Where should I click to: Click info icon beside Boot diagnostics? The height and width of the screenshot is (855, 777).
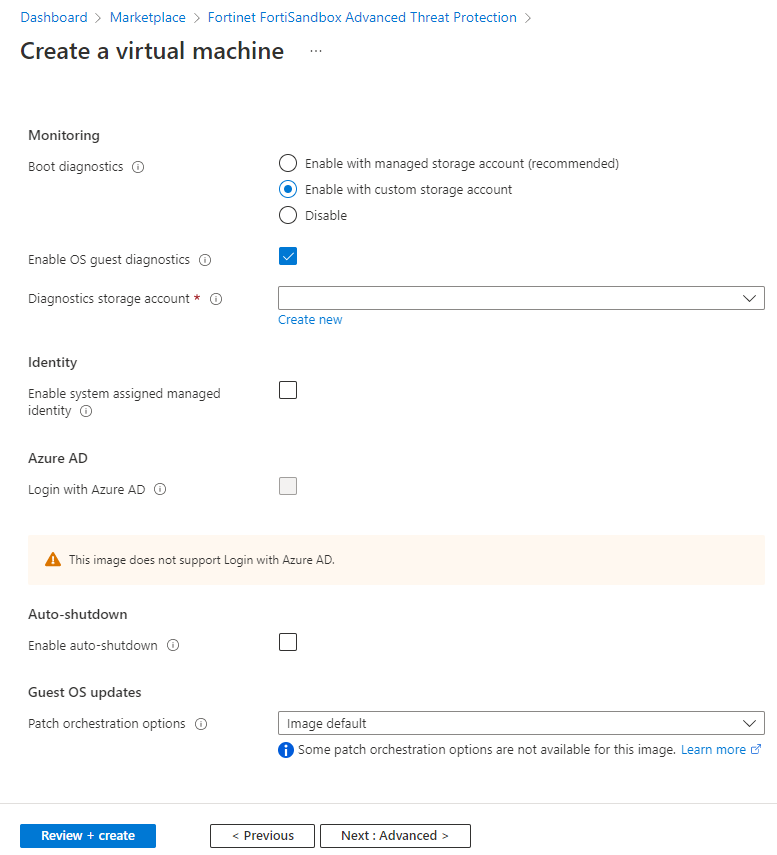tap(138, 167)
